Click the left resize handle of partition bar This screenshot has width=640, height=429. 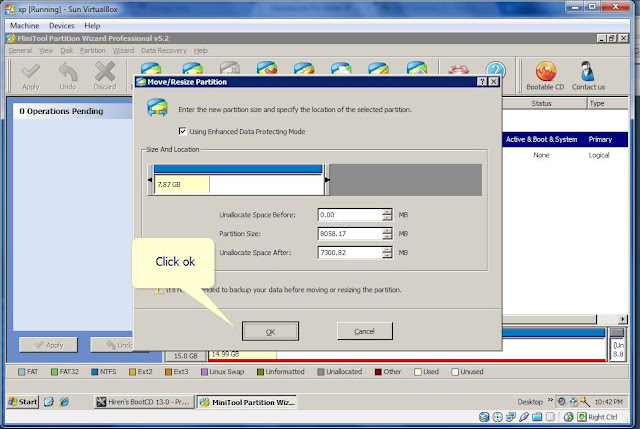tap(150, 180)
